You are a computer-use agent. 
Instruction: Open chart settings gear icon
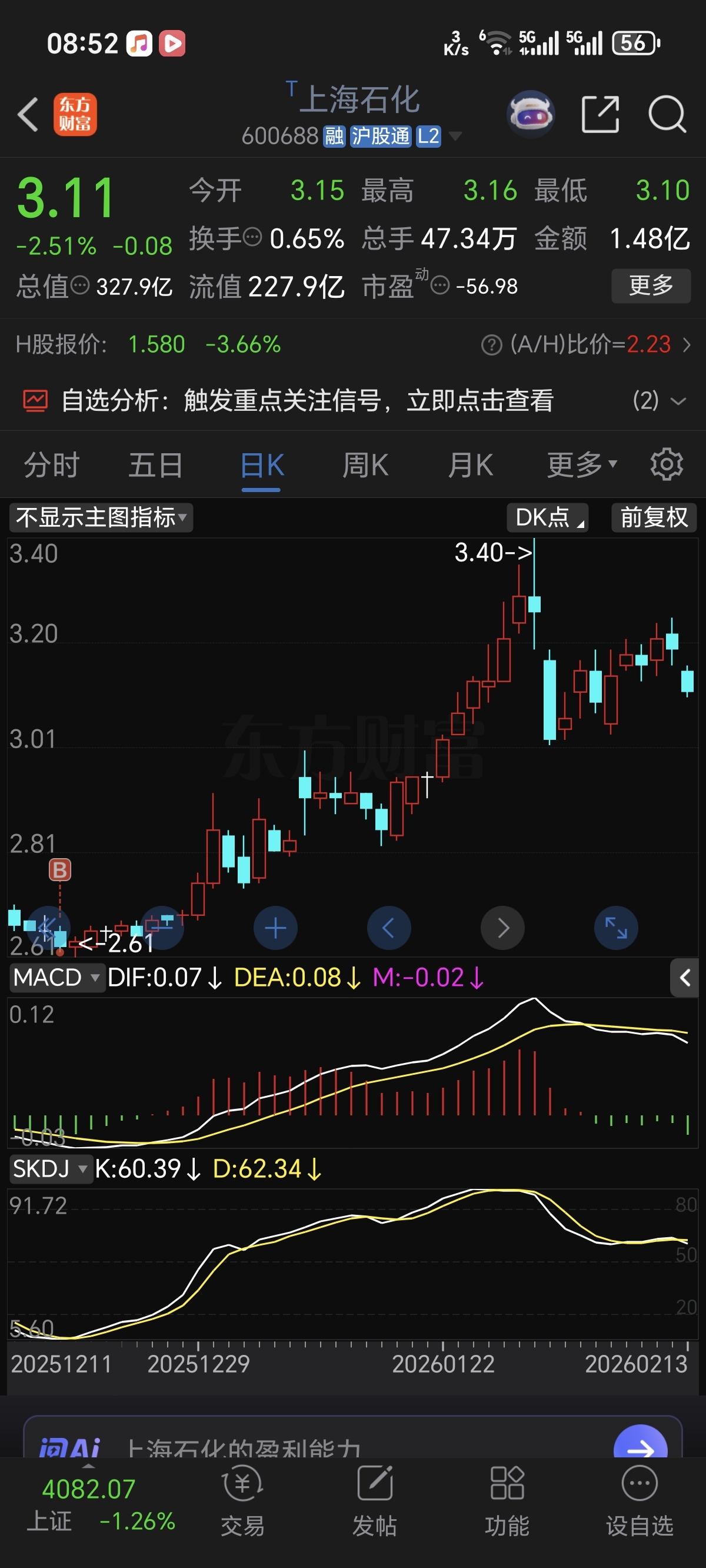[x=667, y=464]
